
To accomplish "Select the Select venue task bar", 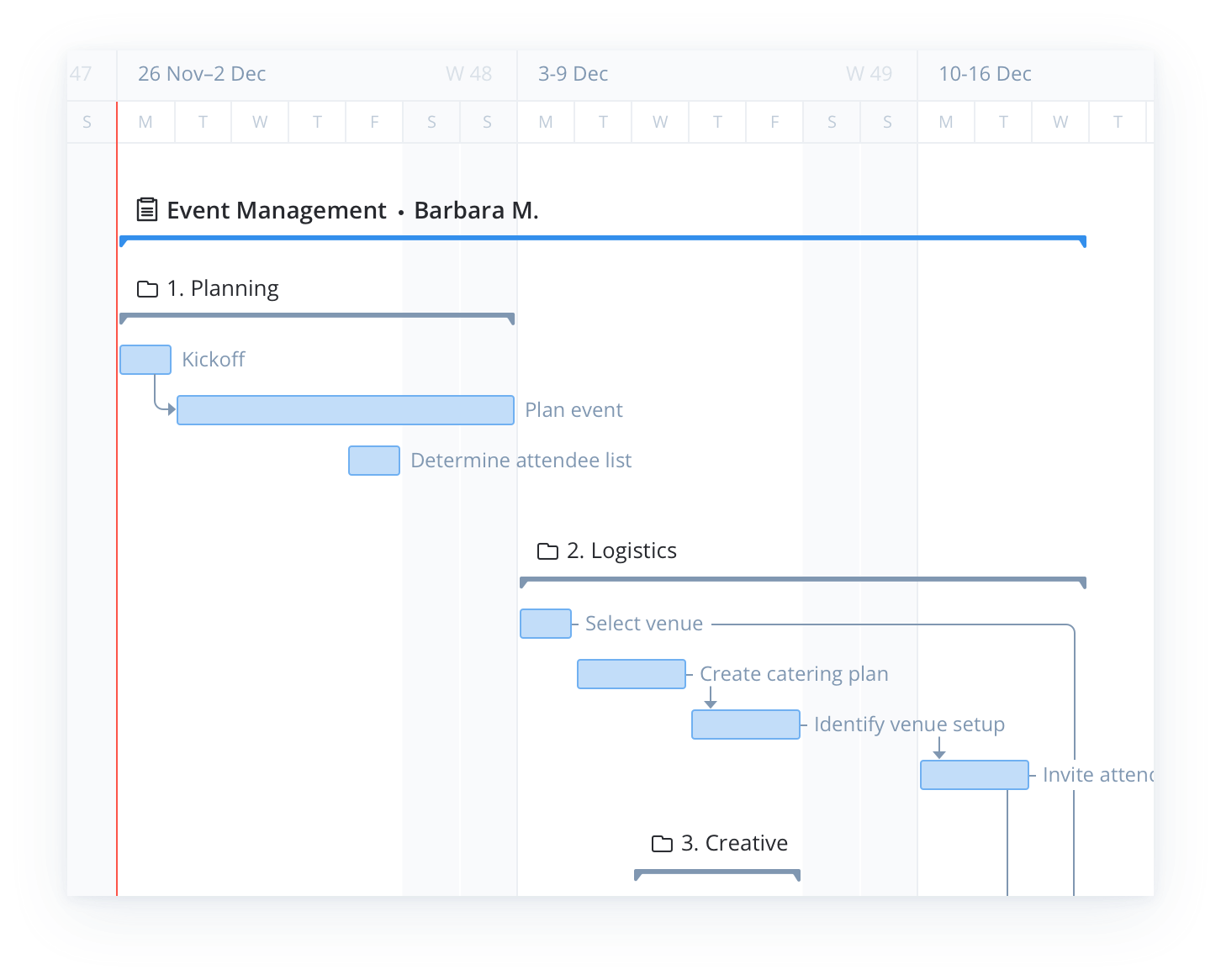I will [545, 623].
